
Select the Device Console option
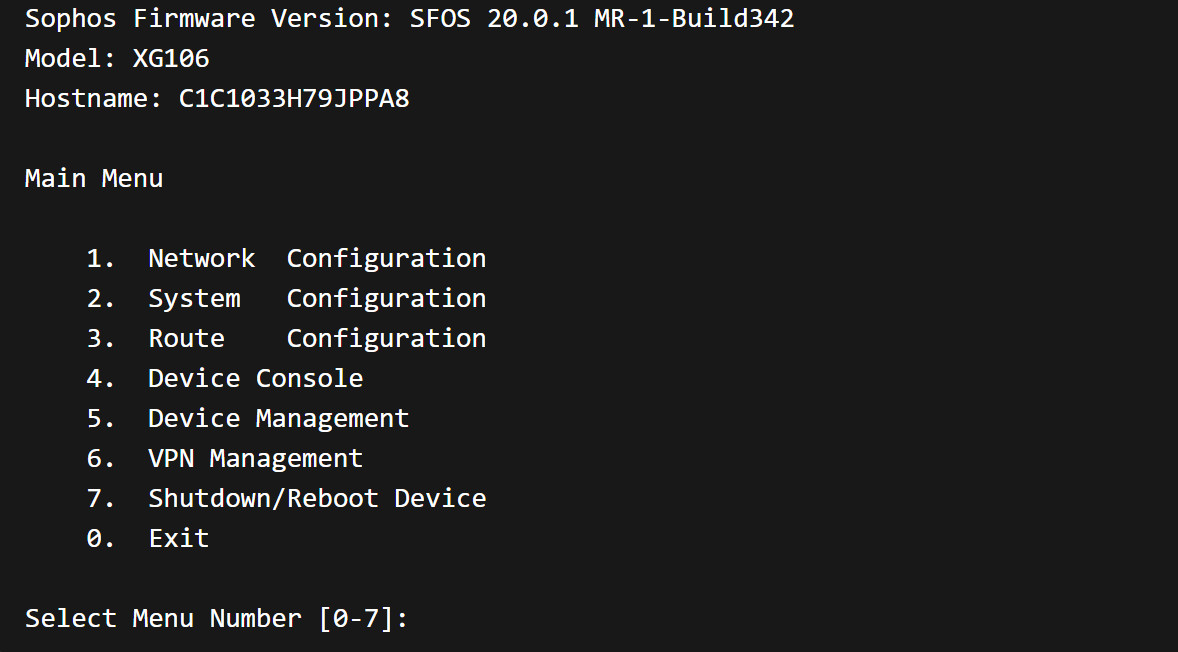pos(255,378)
